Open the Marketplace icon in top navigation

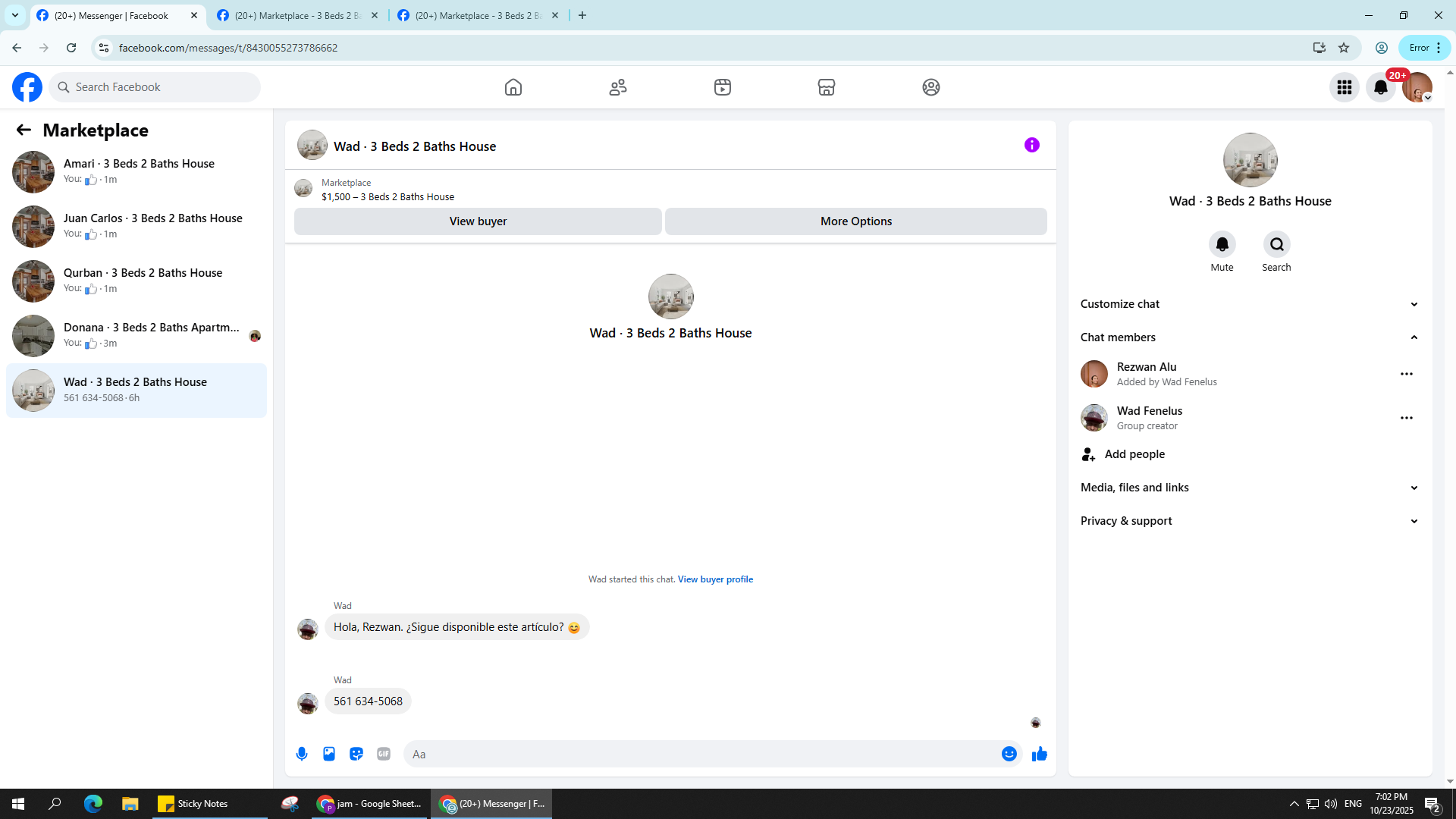tap(827, 87)
